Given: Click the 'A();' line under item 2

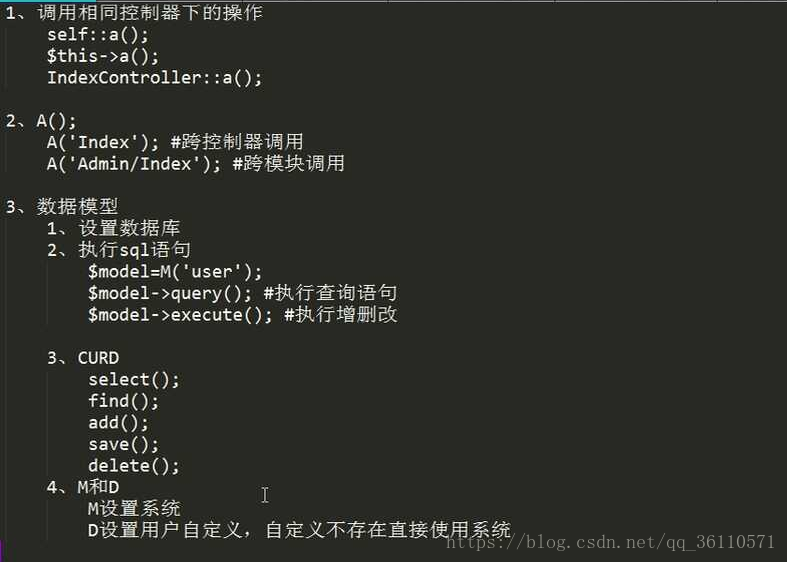Looking at the screenshot, I should click(56, 121).
